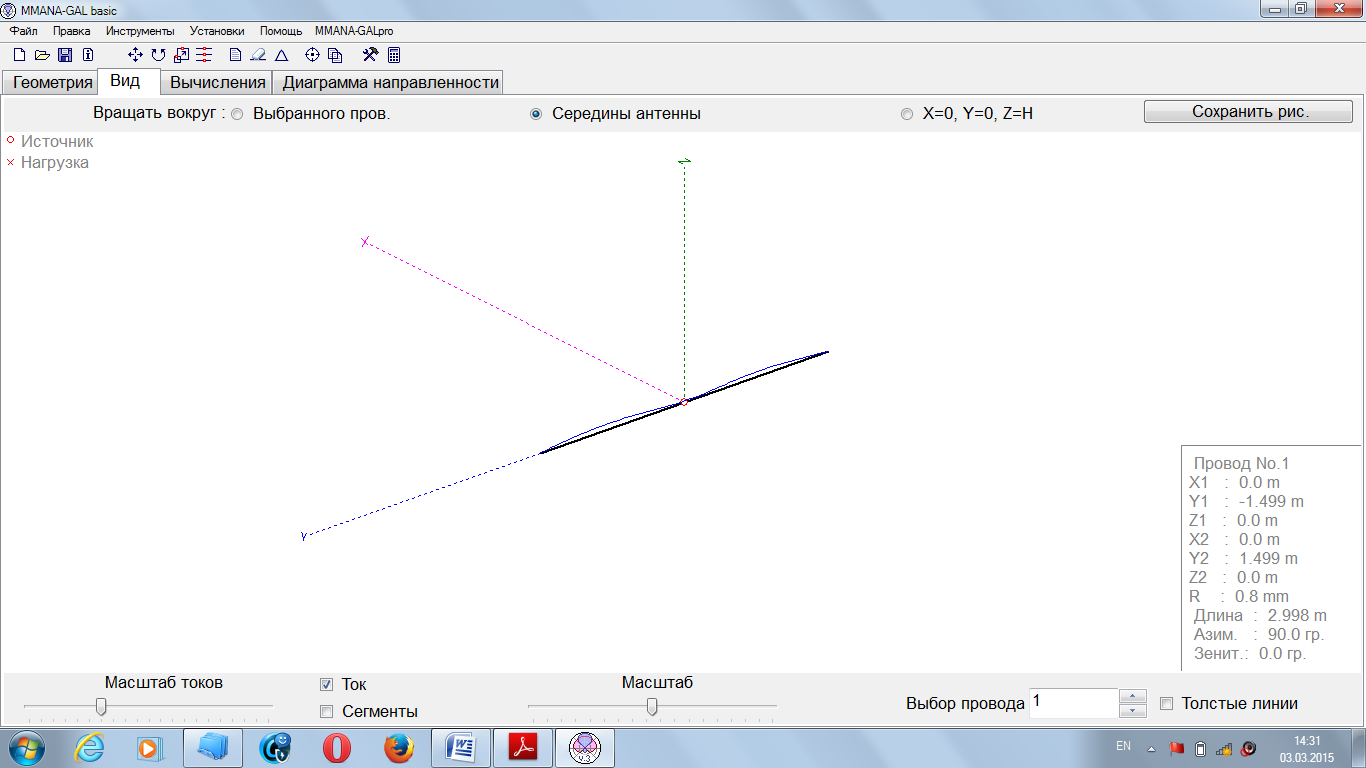Click the New file icon
Viewport: 1366px width, 768px height.
tap(19, 55)
